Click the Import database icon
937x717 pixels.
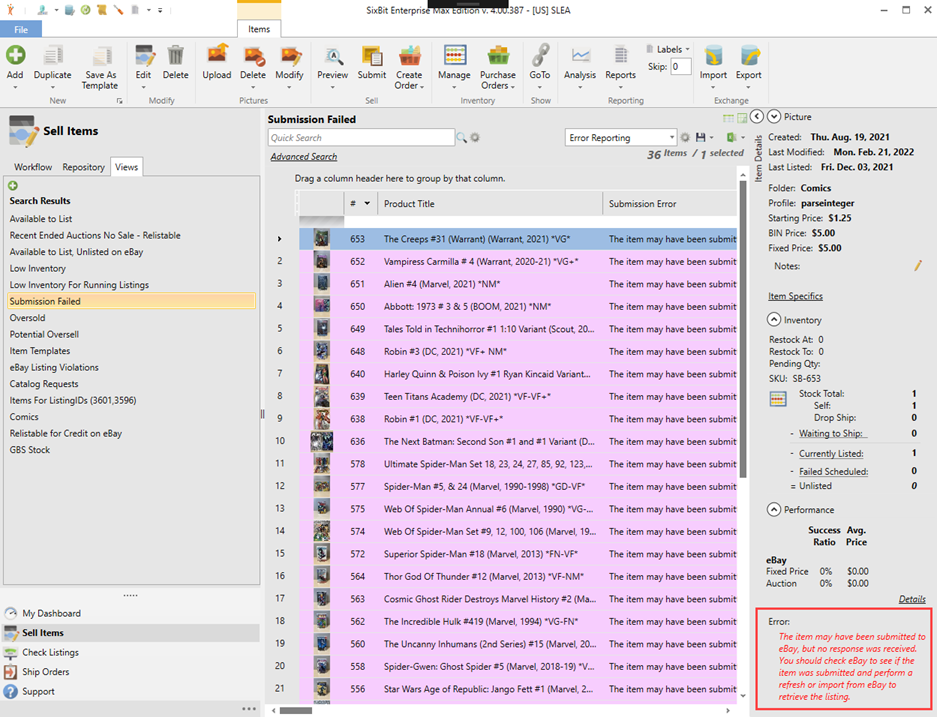pyautogui.click(x=713, y=56)
